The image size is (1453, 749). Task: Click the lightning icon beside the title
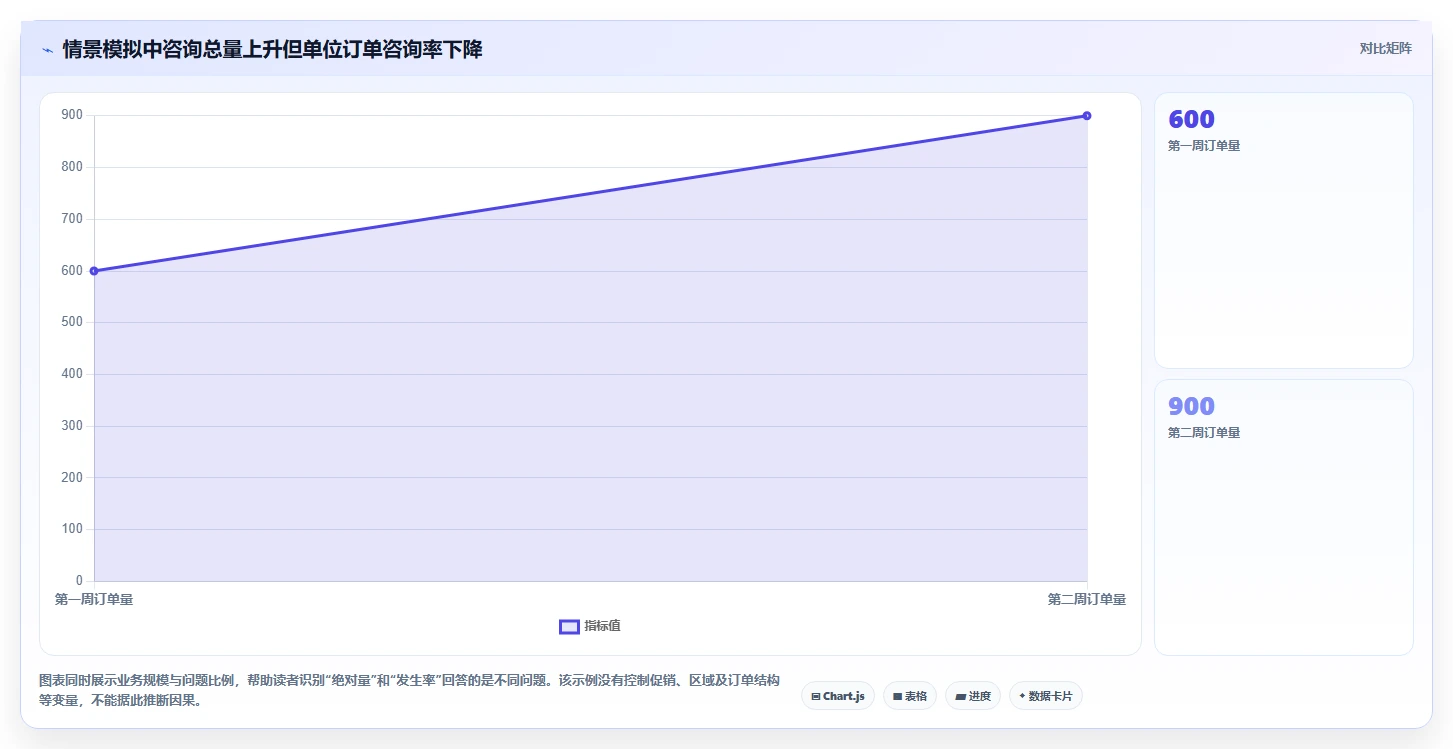click(x=47, y=50)
